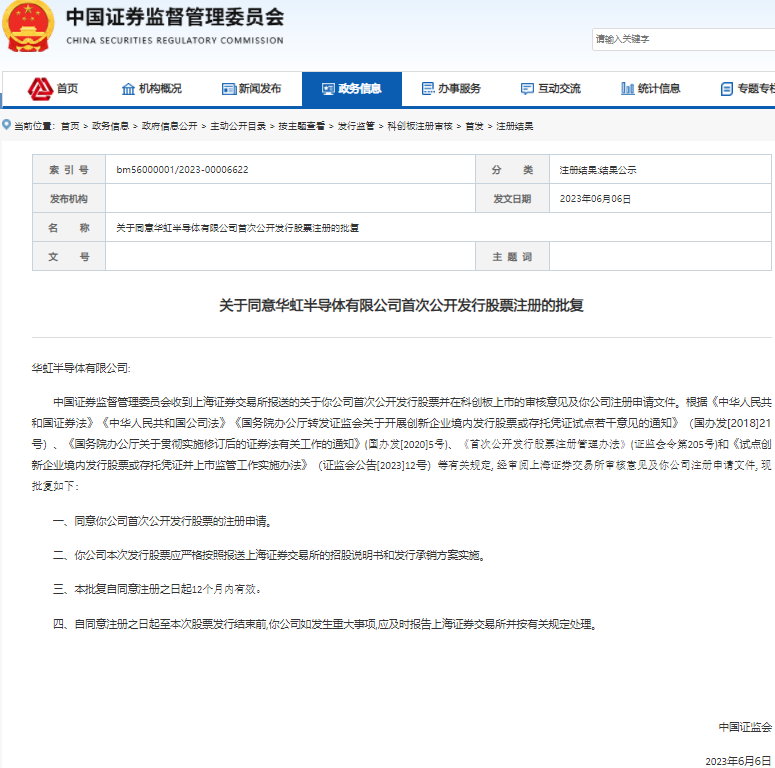
Task: Click index number bm56000001/2023-00006622
Action: [182, 170]
